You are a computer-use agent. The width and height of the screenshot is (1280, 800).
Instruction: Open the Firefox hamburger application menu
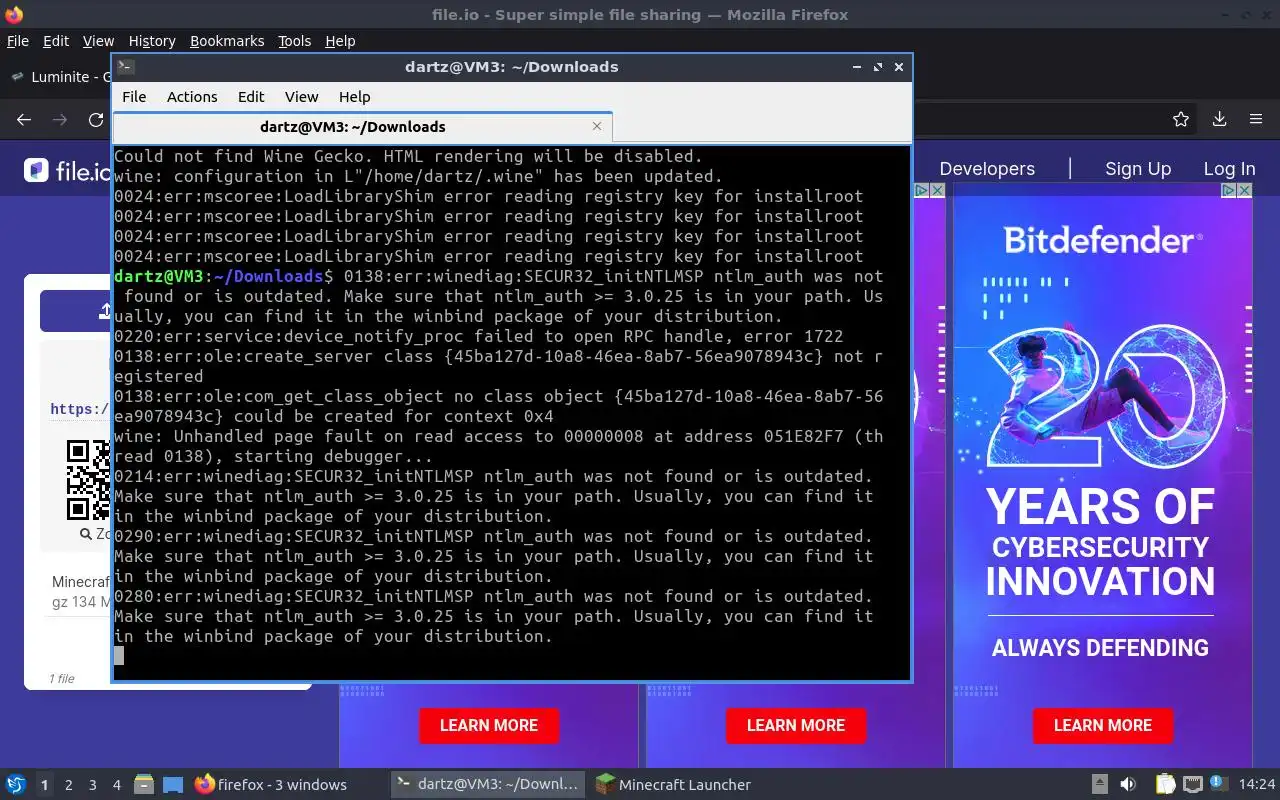1256,119
